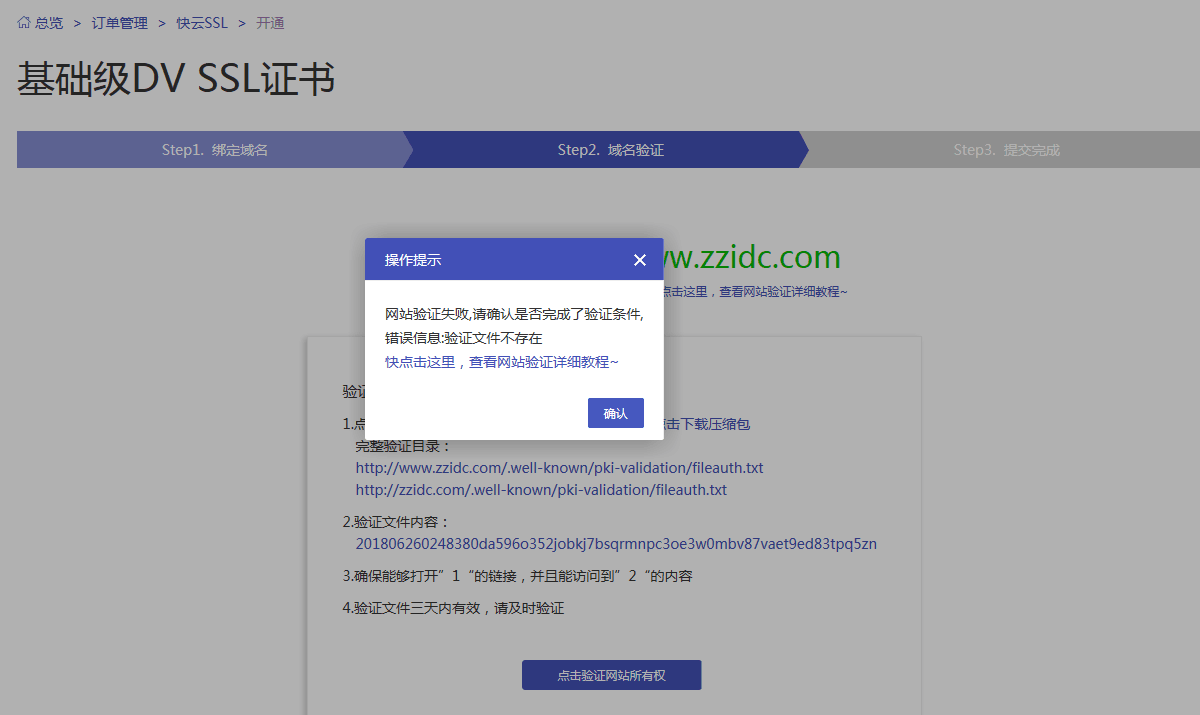Click the tutorial link below the green domain
Viewport: 1200px width, 715px height.
(x=755, y=292)
